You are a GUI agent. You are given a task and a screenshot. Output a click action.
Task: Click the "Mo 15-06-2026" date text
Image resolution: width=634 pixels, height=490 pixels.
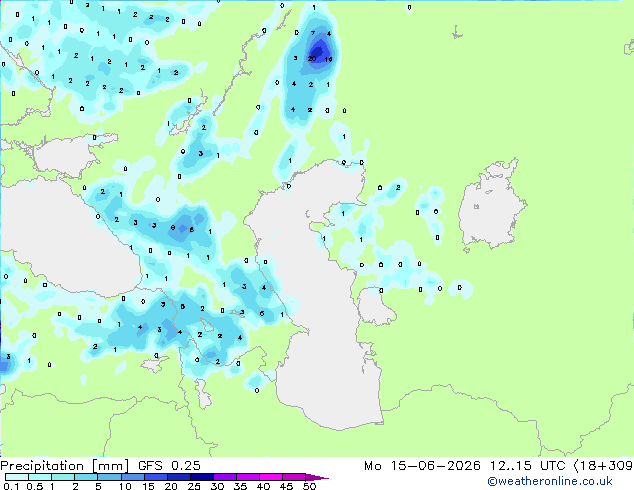(x=422, y=466)
